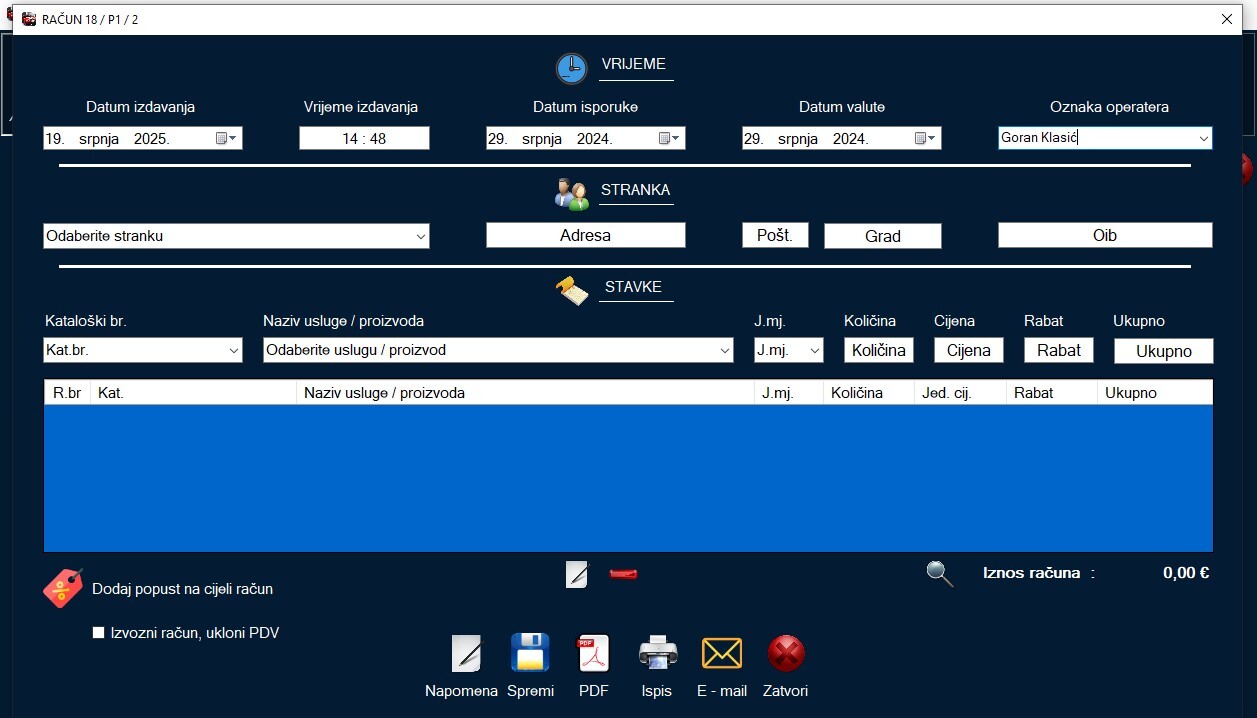The image size is (1257, 718).
Task: Click the magnifying glass search icon
Action: pyautogui.click(x=939, y=573)
